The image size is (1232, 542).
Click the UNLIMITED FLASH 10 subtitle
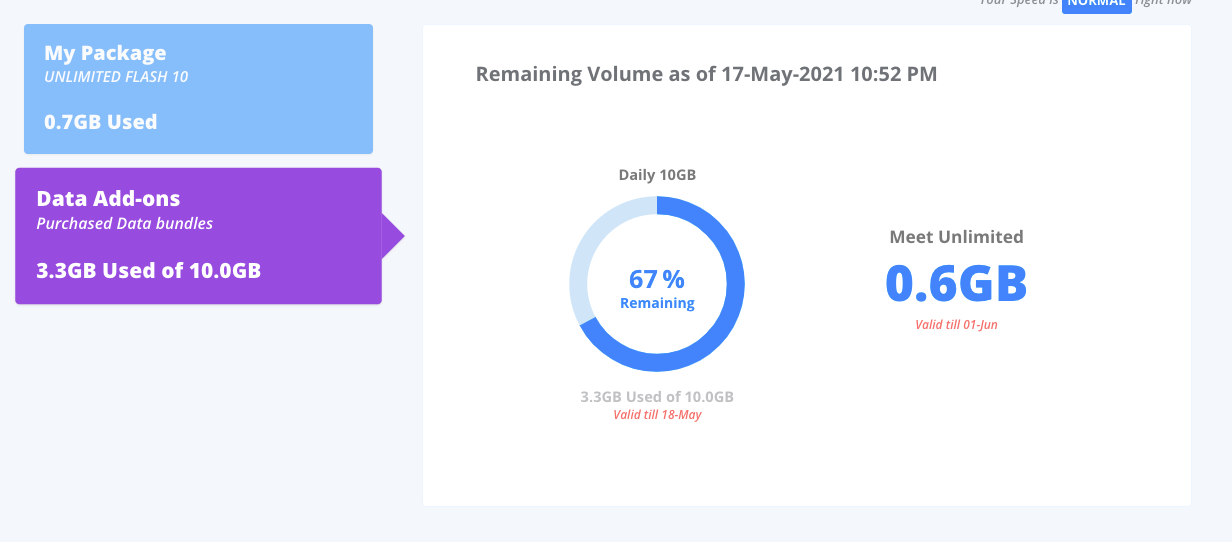point(116,77)
